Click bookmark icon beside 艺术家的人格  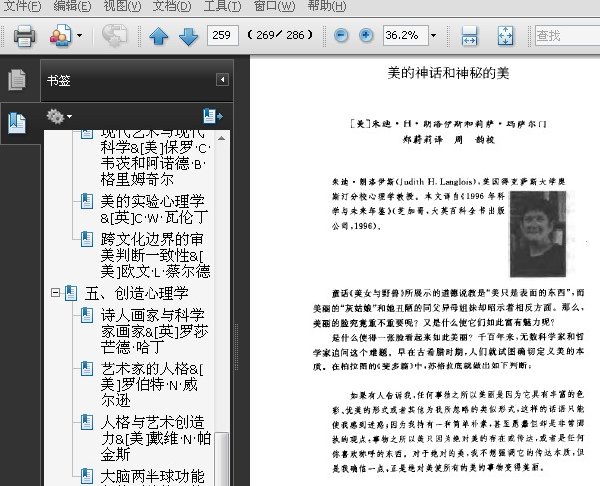click(x=86, y=369)
